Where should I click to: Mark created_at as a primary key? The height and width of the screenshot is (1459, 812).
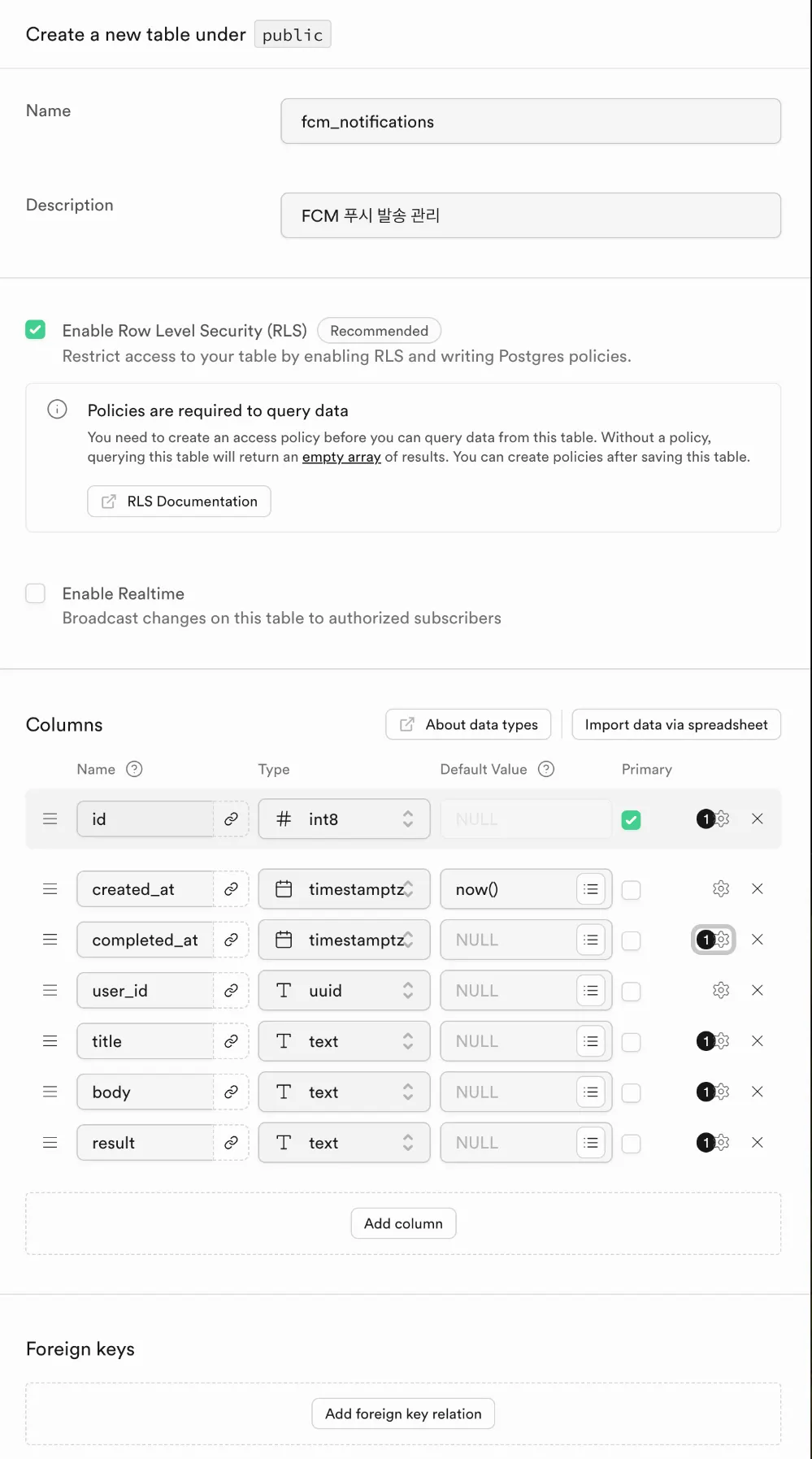(631, 890)
